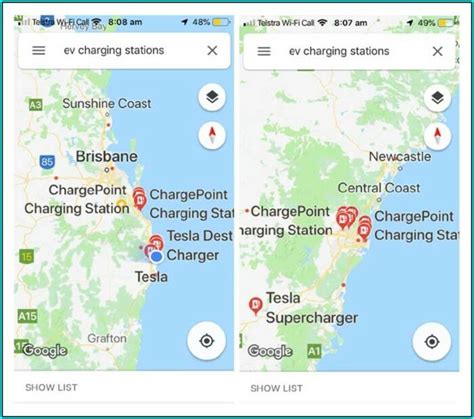Screen dimensions: 474x419
Task: Tap Google logo on left map
Action: (45, 351)
